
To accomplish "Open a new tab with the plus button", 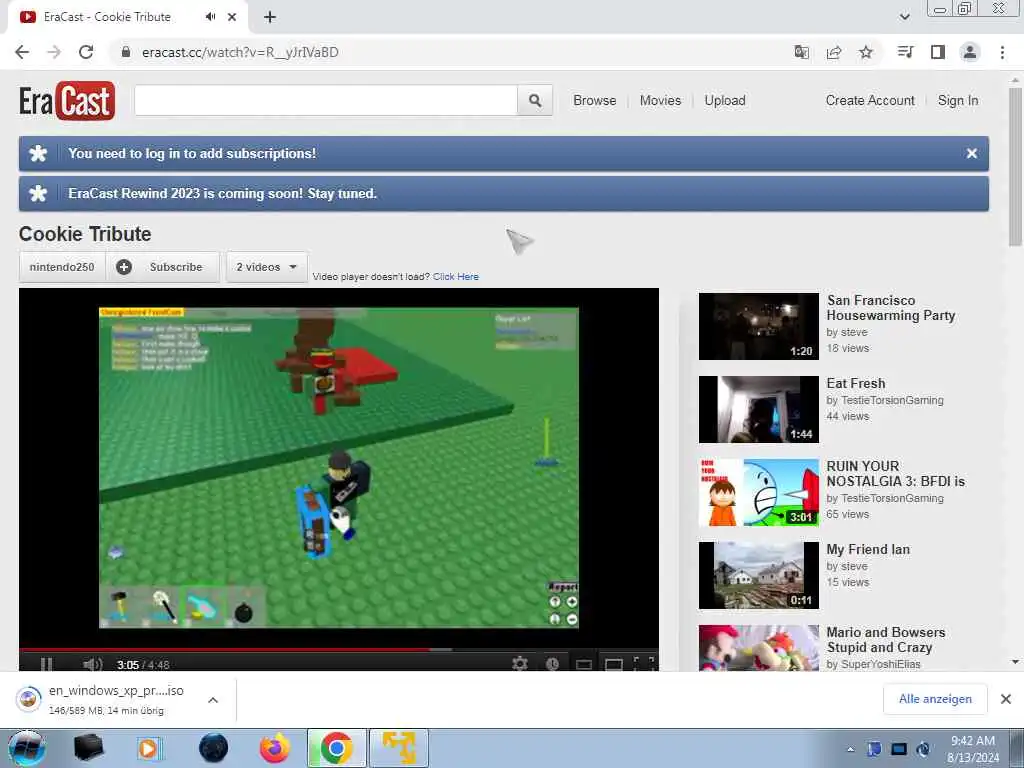I will click(x=270, y=17).
